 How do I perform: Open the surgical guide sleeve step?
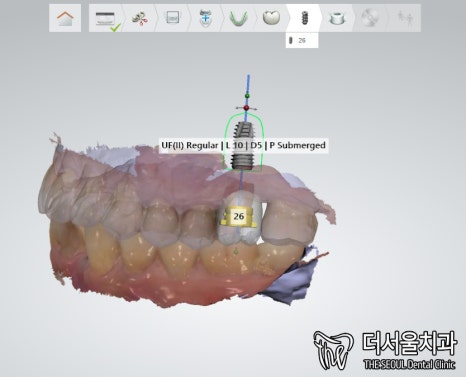pos(337,18)
